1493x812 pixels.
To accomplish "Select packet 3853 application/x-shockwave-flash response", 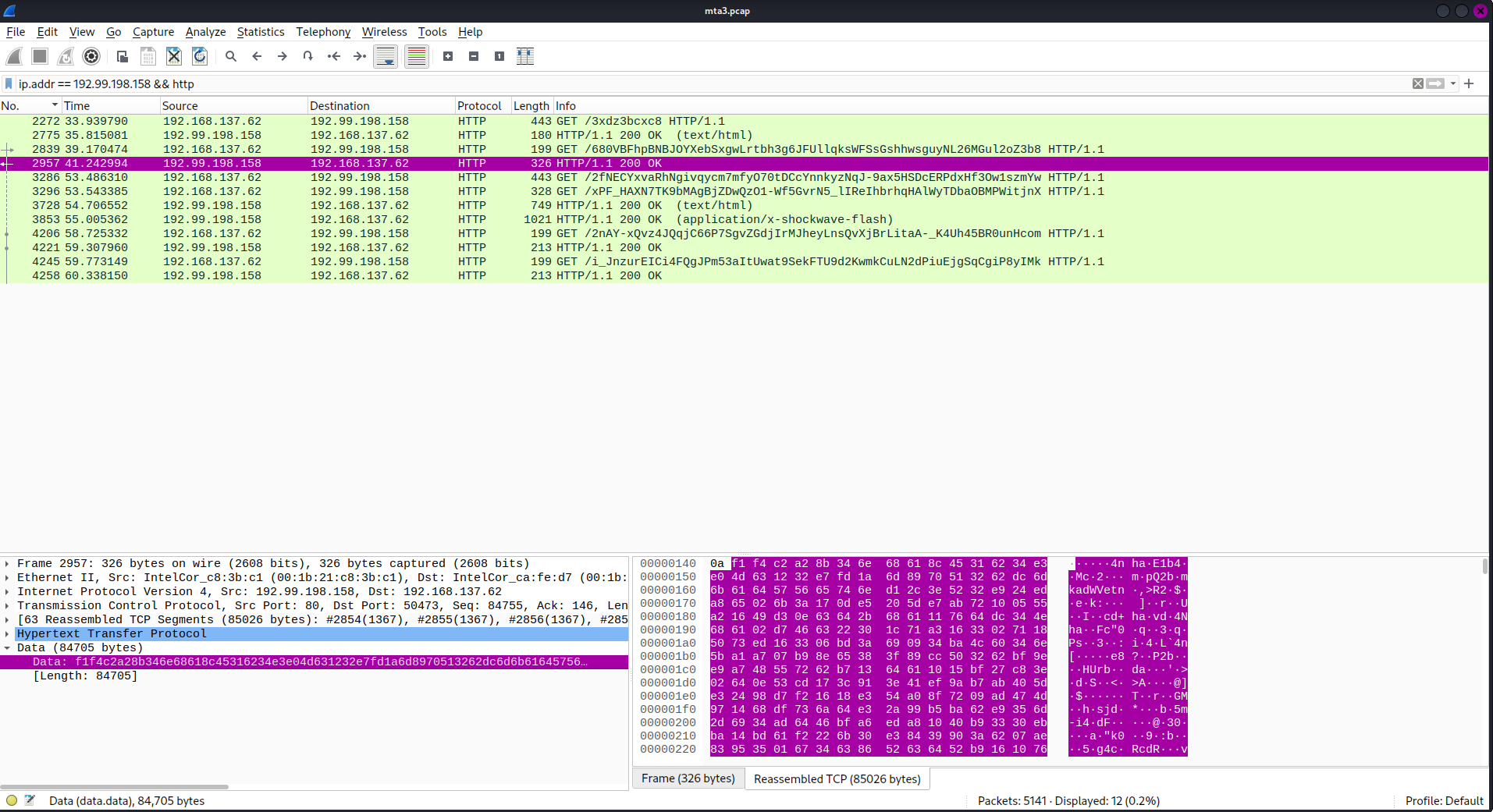I will click(x=744, y=219).
